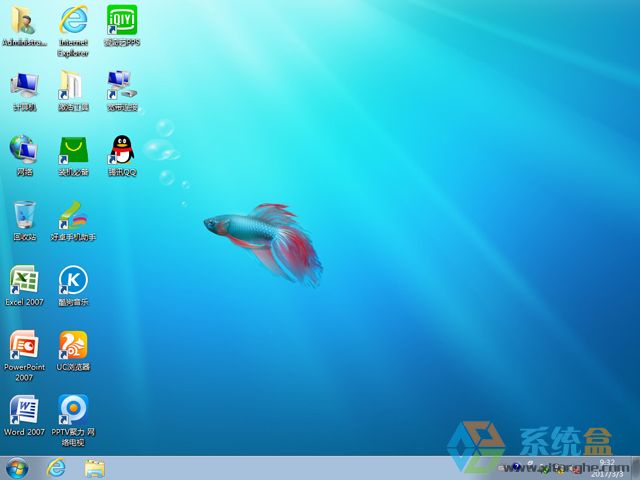
Task: Open the activation tools folder shortcut
Action: tap(73, 91)
